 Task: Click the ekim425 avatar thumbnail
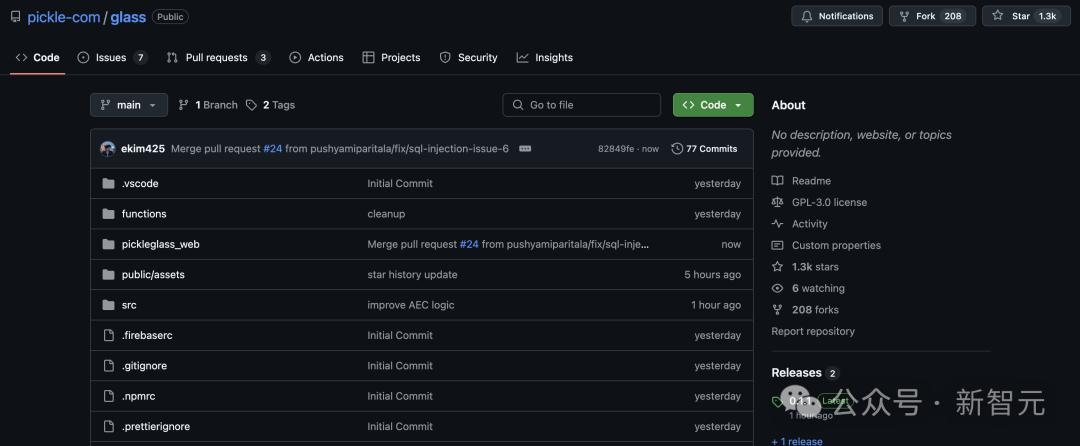coord(107,149)
